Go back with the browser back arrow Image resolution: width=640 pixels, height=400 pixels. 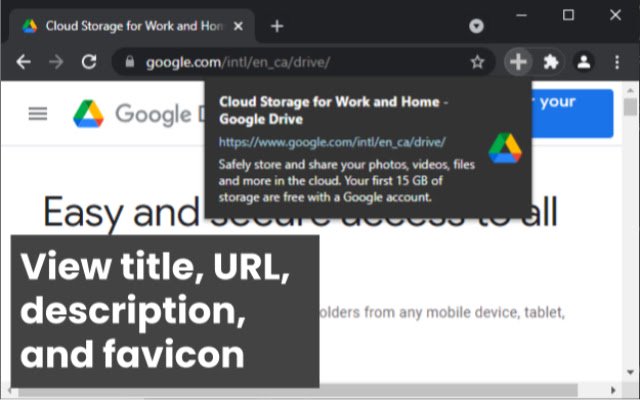(x=23, y=62)
